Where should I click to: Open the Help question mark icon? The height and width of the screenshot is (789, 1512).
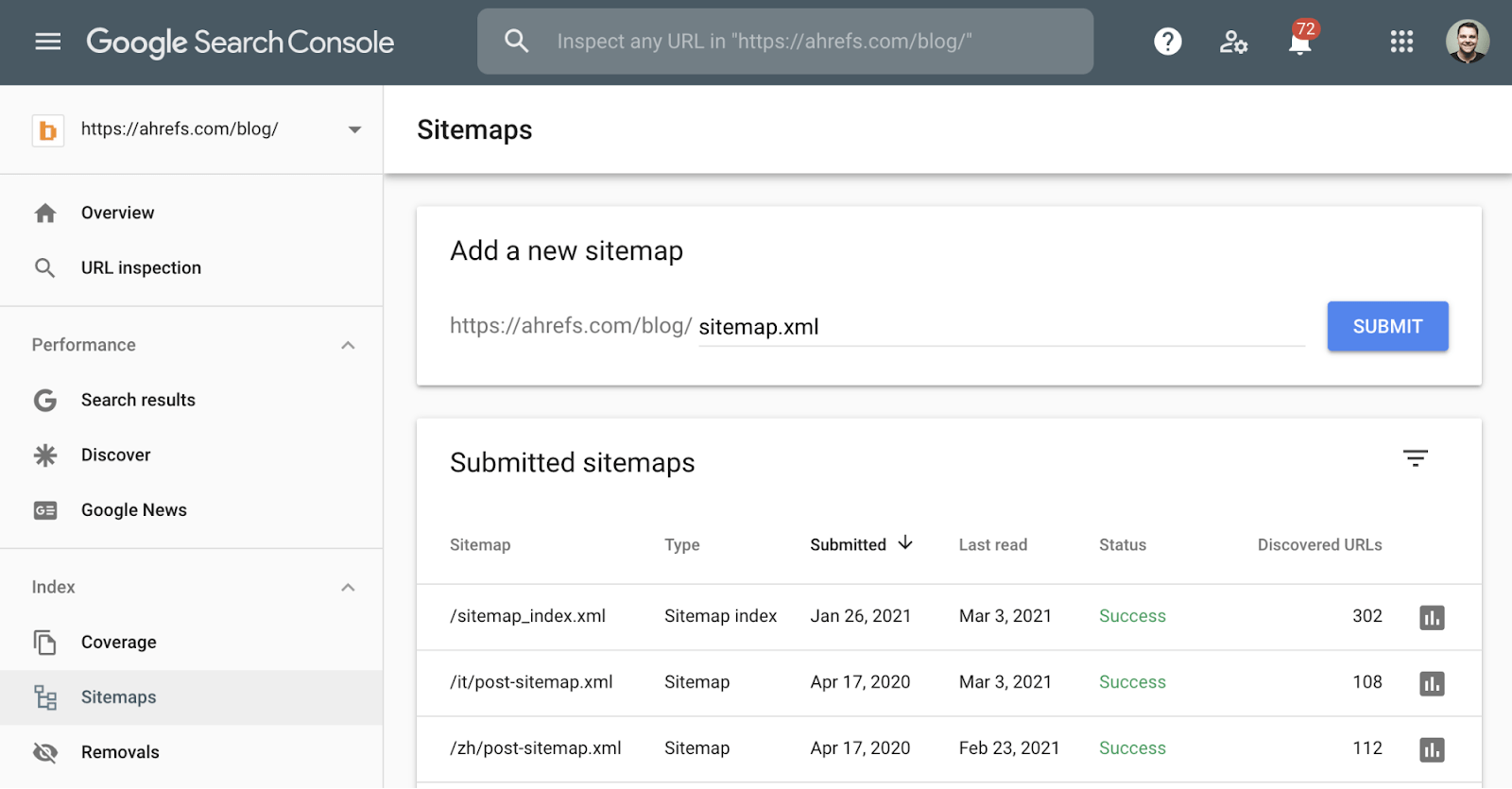pos(1167,42)
